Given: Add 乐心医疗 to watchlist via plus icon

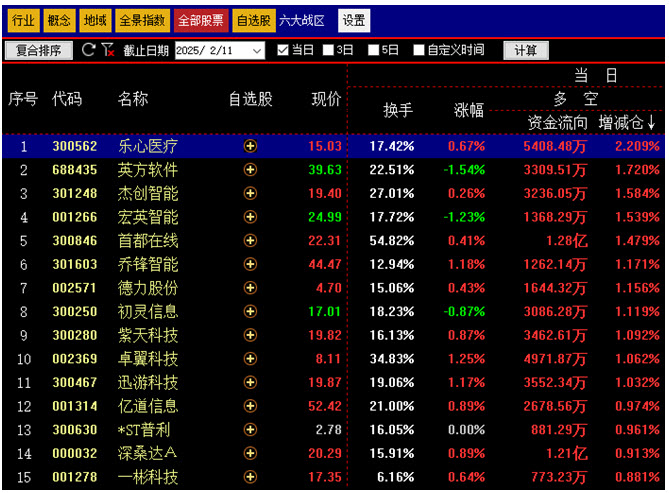Looking at the screenshot, I should click(250, 146).
